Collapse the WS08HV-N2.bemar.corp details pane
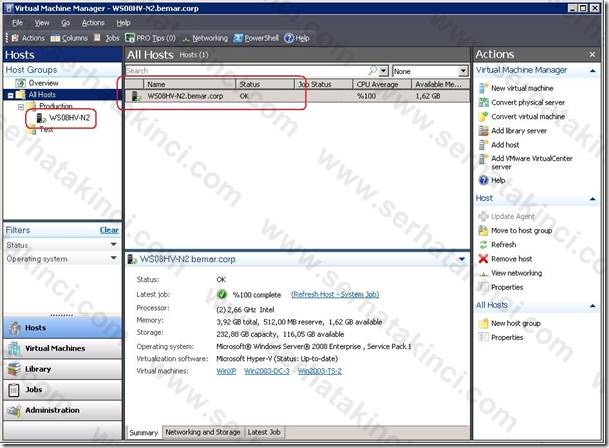The image size is (609, 448). click(x=462, y=259)
